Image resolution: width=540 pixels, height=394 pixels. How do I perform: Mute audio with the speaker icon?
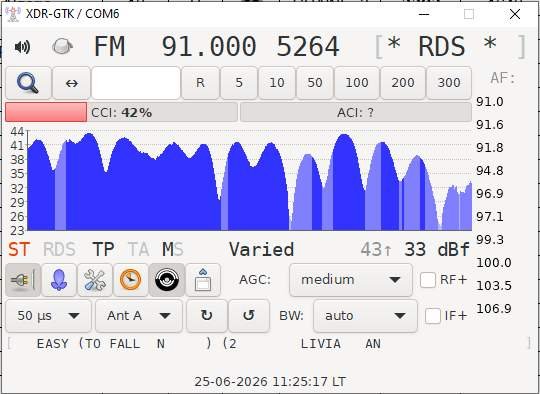pos(23,47)
